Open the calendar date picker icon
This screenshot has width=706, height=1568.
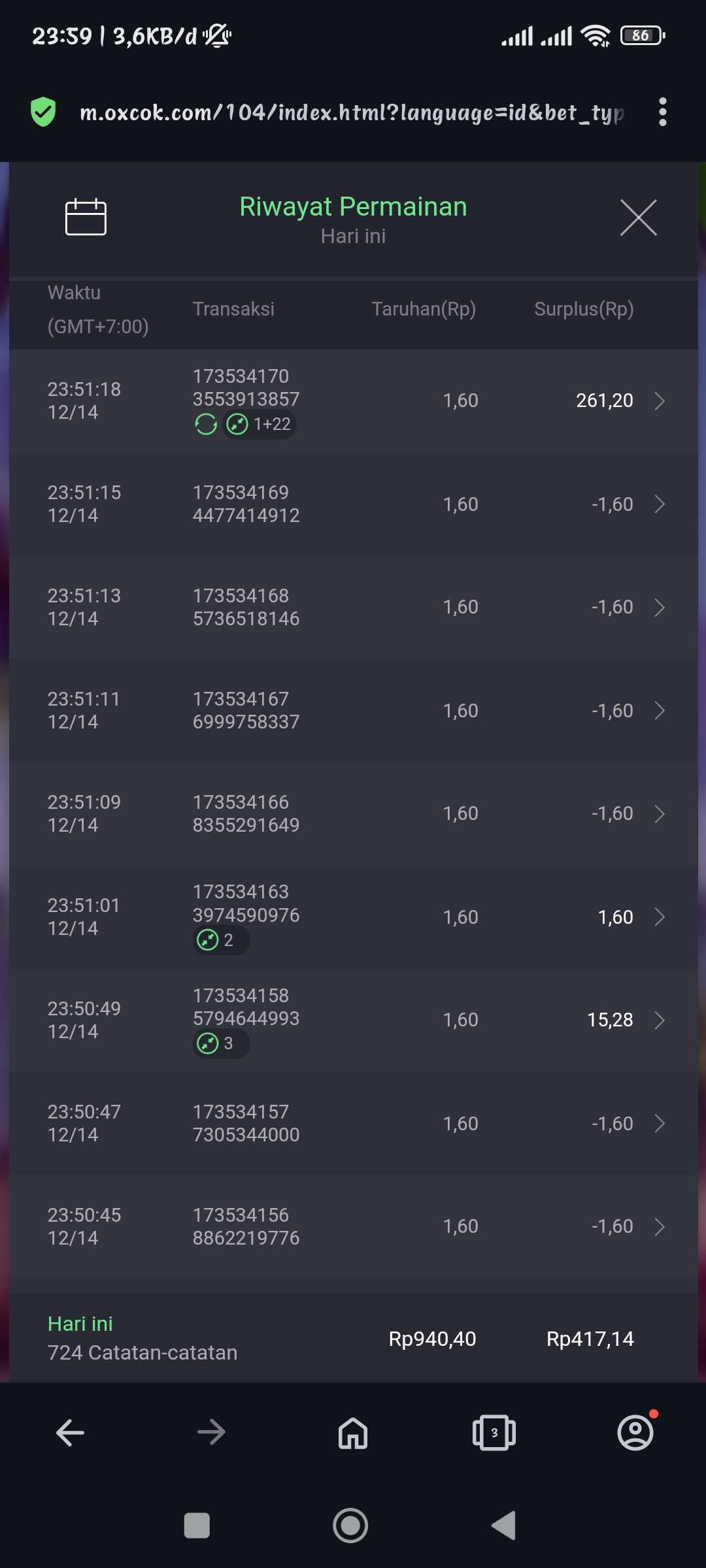(x=86, y=216)
